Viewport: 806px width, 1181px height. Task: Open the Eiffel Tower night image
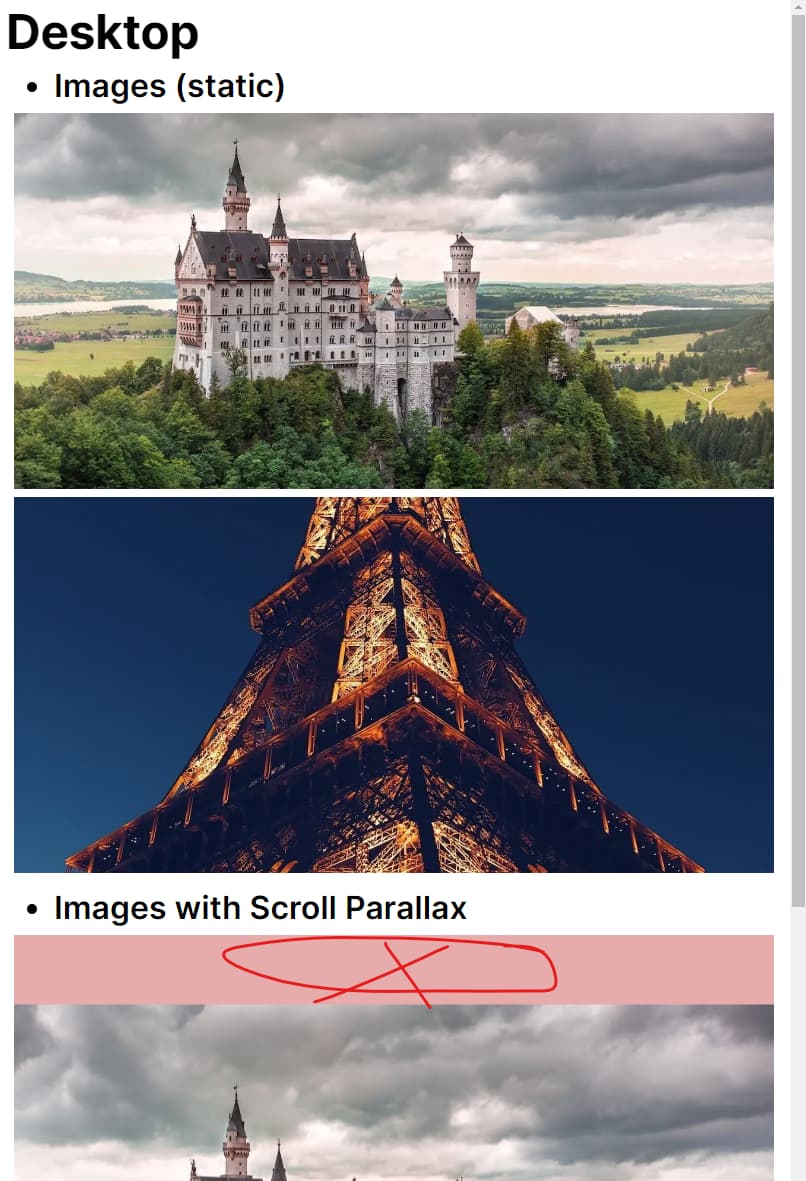394,685
